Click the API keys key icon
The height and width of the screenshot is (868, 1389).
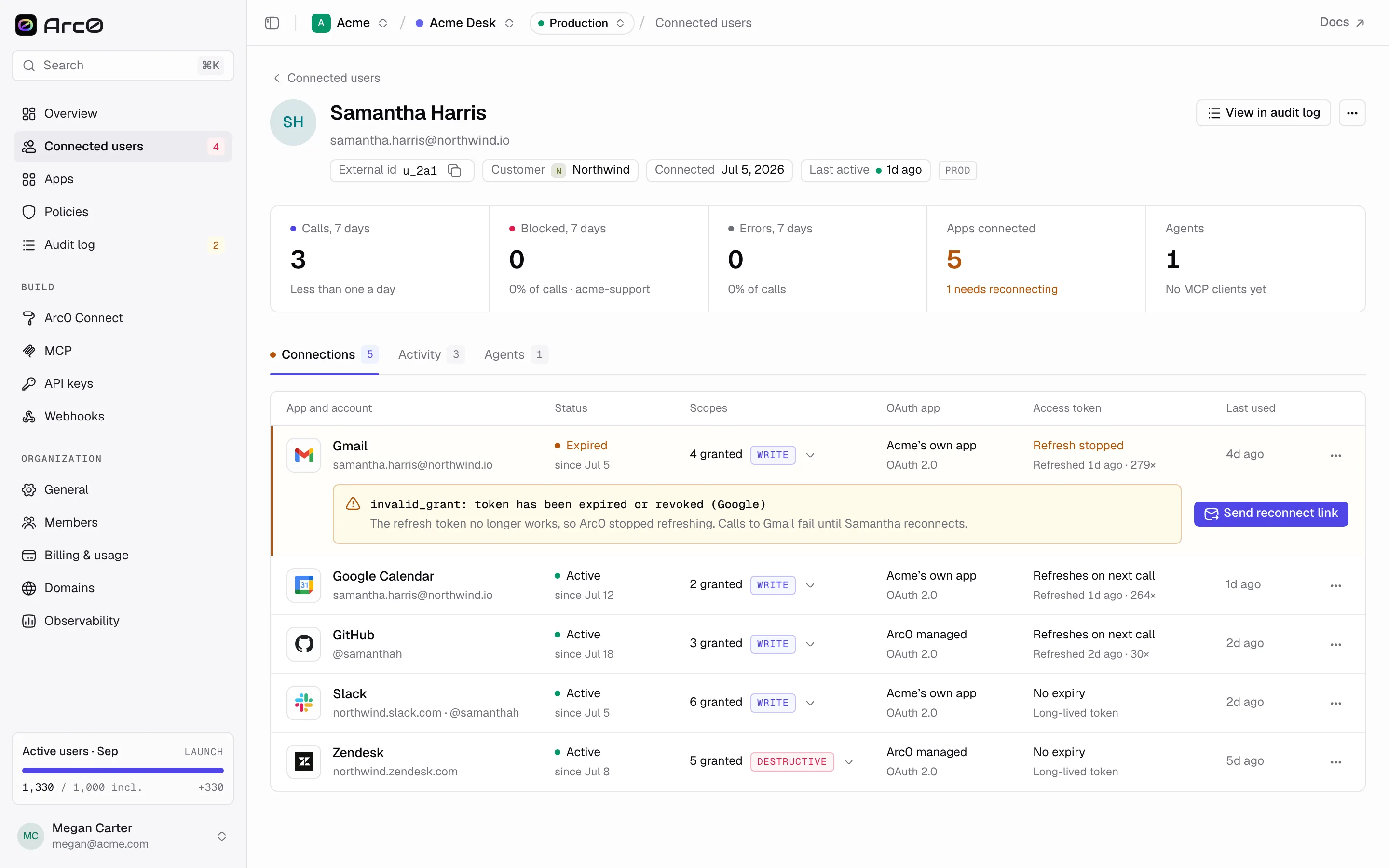pyautogui.click(x=29, y=383)
